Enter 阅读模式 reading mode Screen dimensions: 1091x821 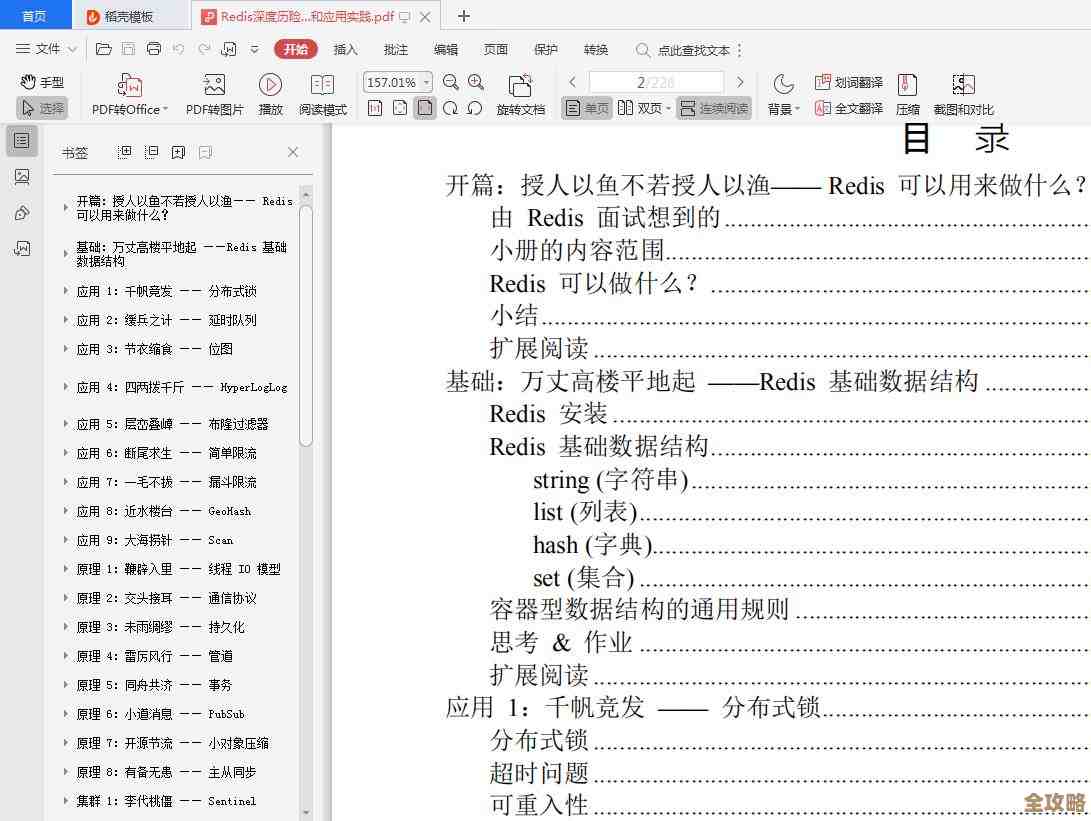tap(322, 92)
